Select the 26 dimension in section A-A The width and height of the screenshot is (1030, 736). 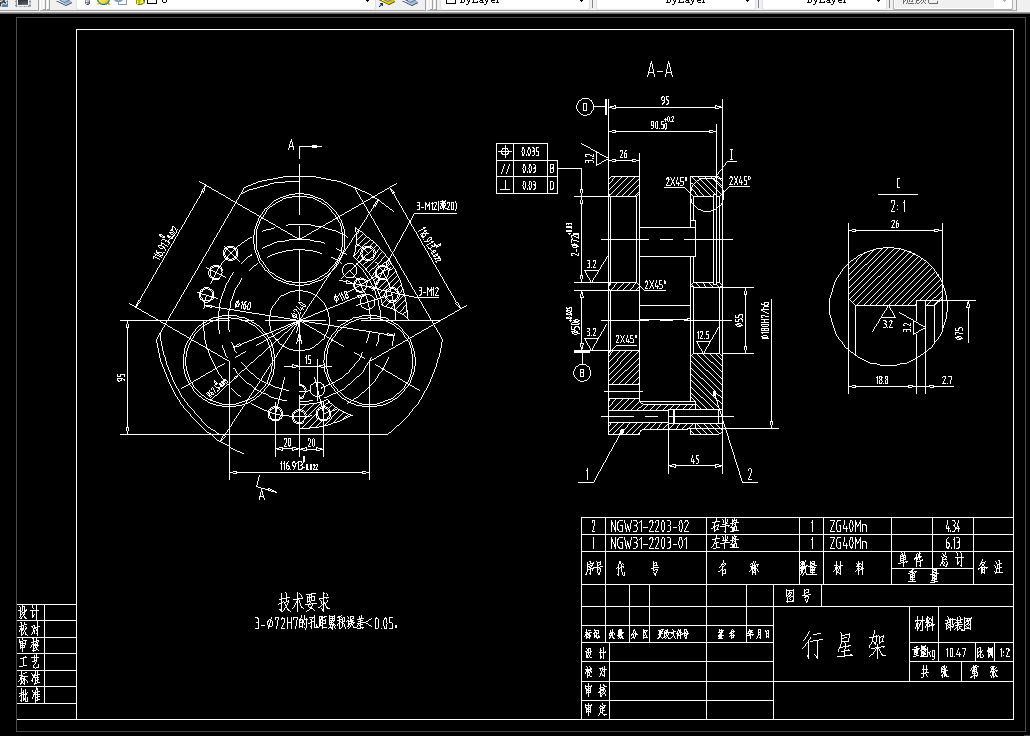[x=623, y=154]
